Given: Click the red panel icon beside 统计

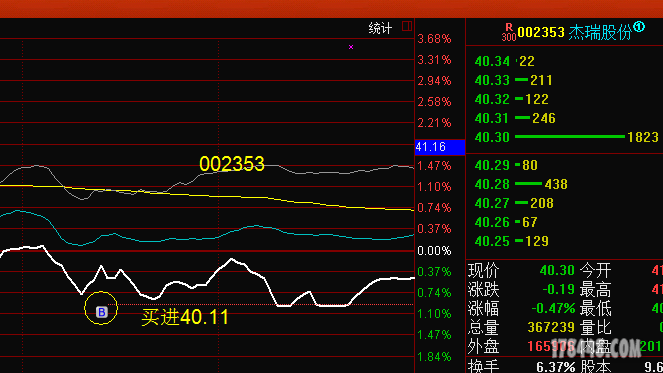Looking at the screenshot, I should point(407,26).
